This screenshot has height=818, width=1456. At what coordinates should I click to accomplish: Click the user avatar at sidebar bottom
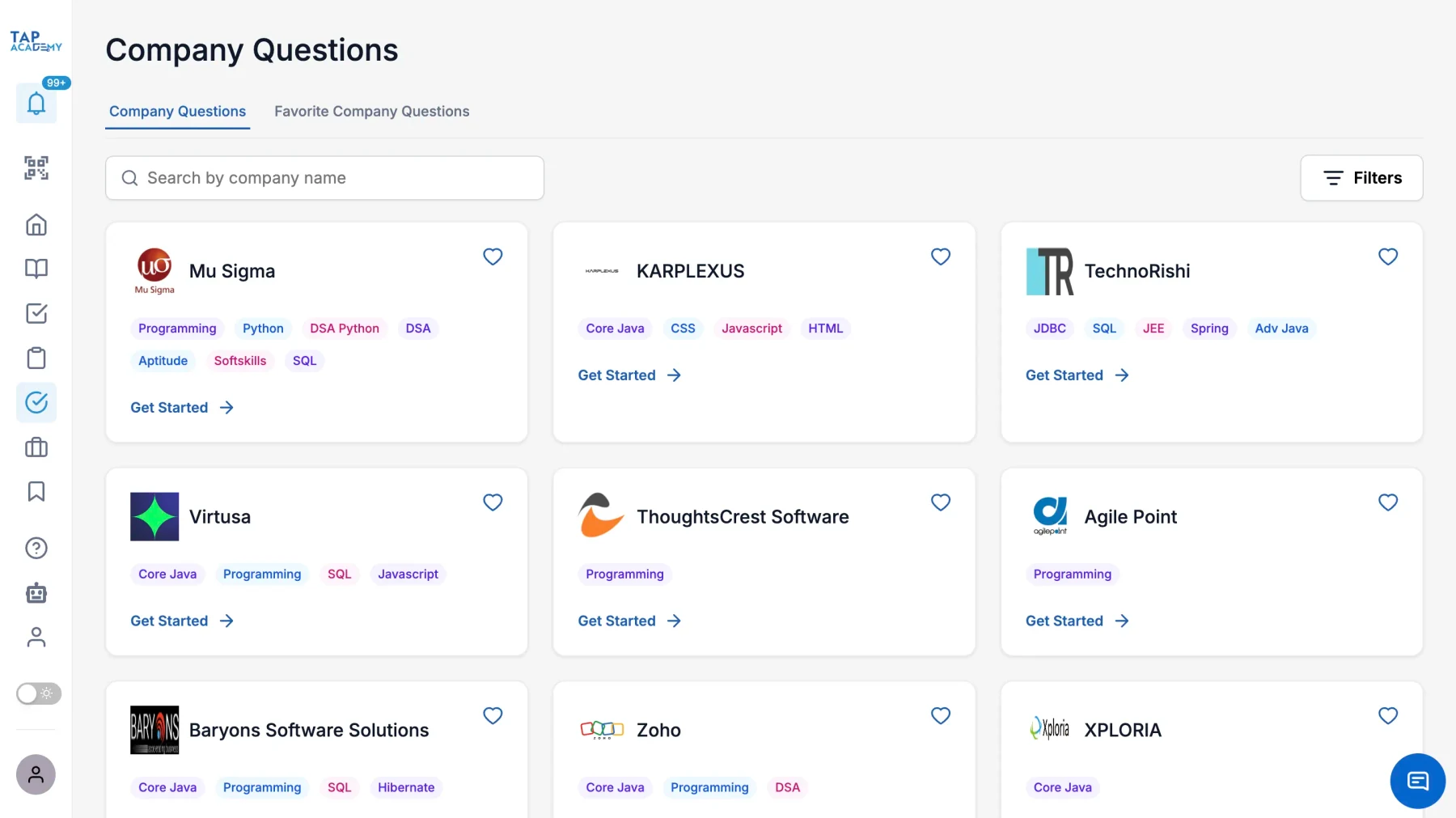pos(36,774)
